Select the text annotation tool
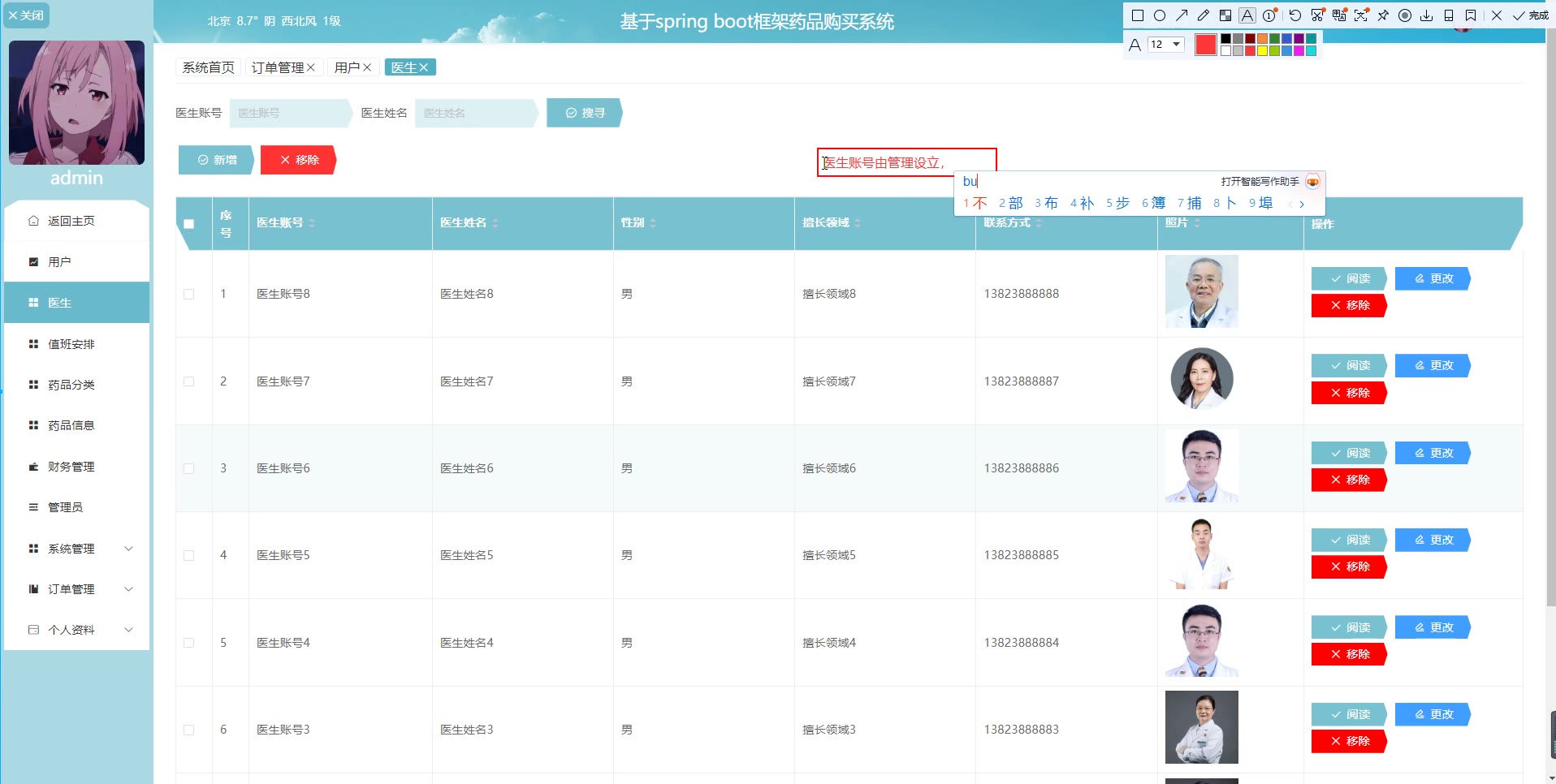The width and height of the screenshot is (1556, 784). (1247, 15)
